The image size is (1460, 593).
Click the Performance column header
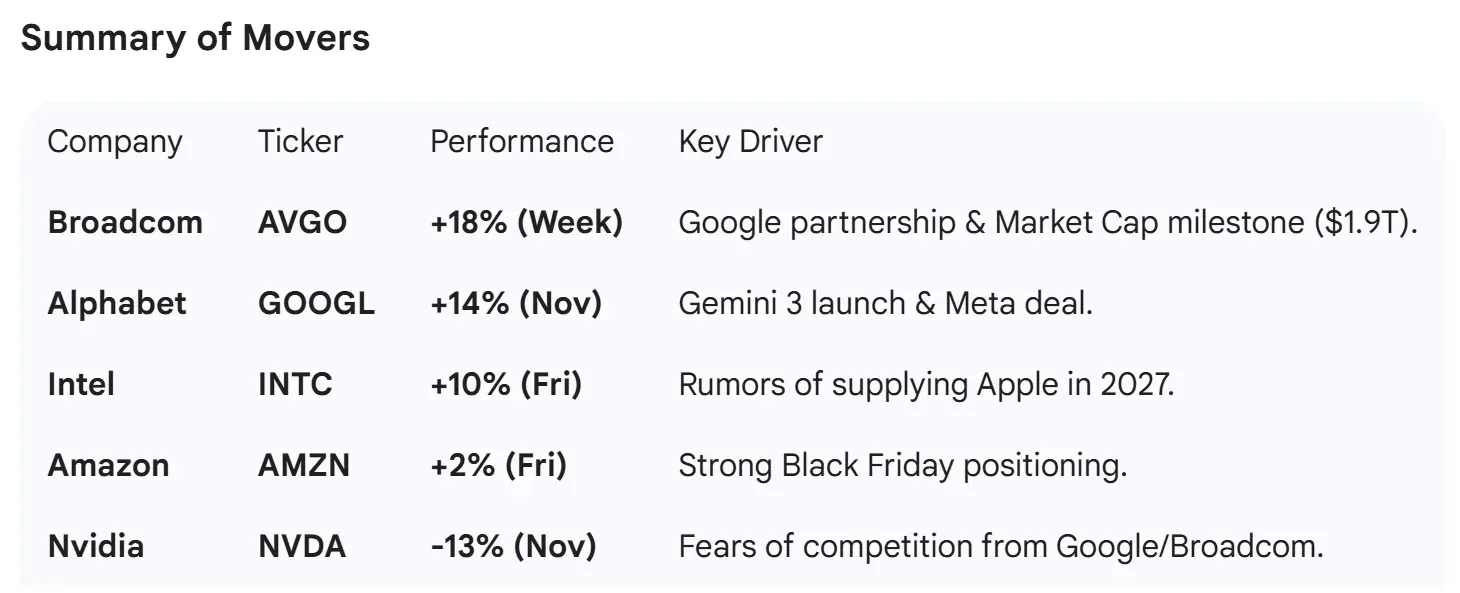522,142
